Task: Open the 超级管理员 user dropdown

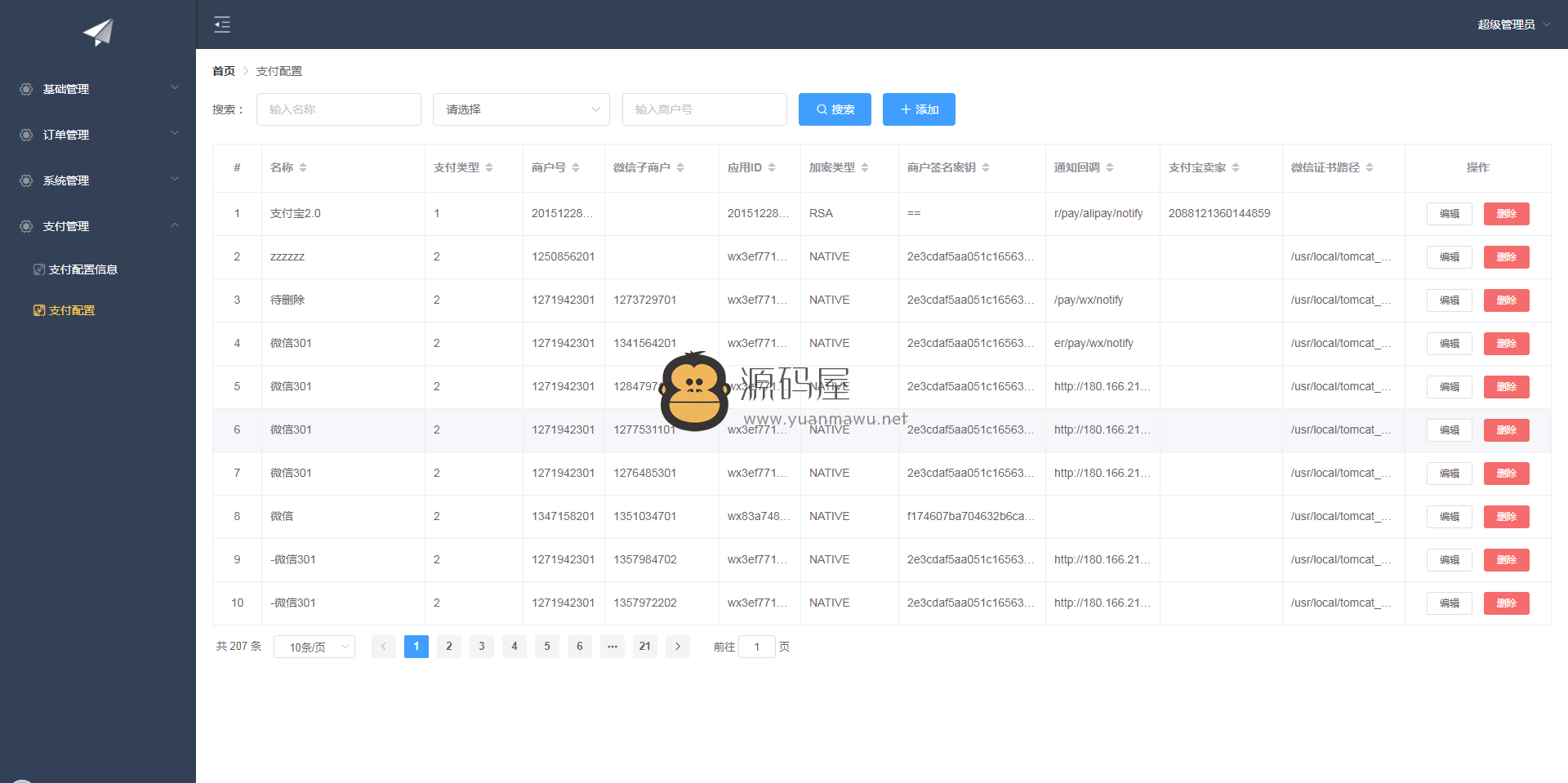Action: coord(1514,24)
